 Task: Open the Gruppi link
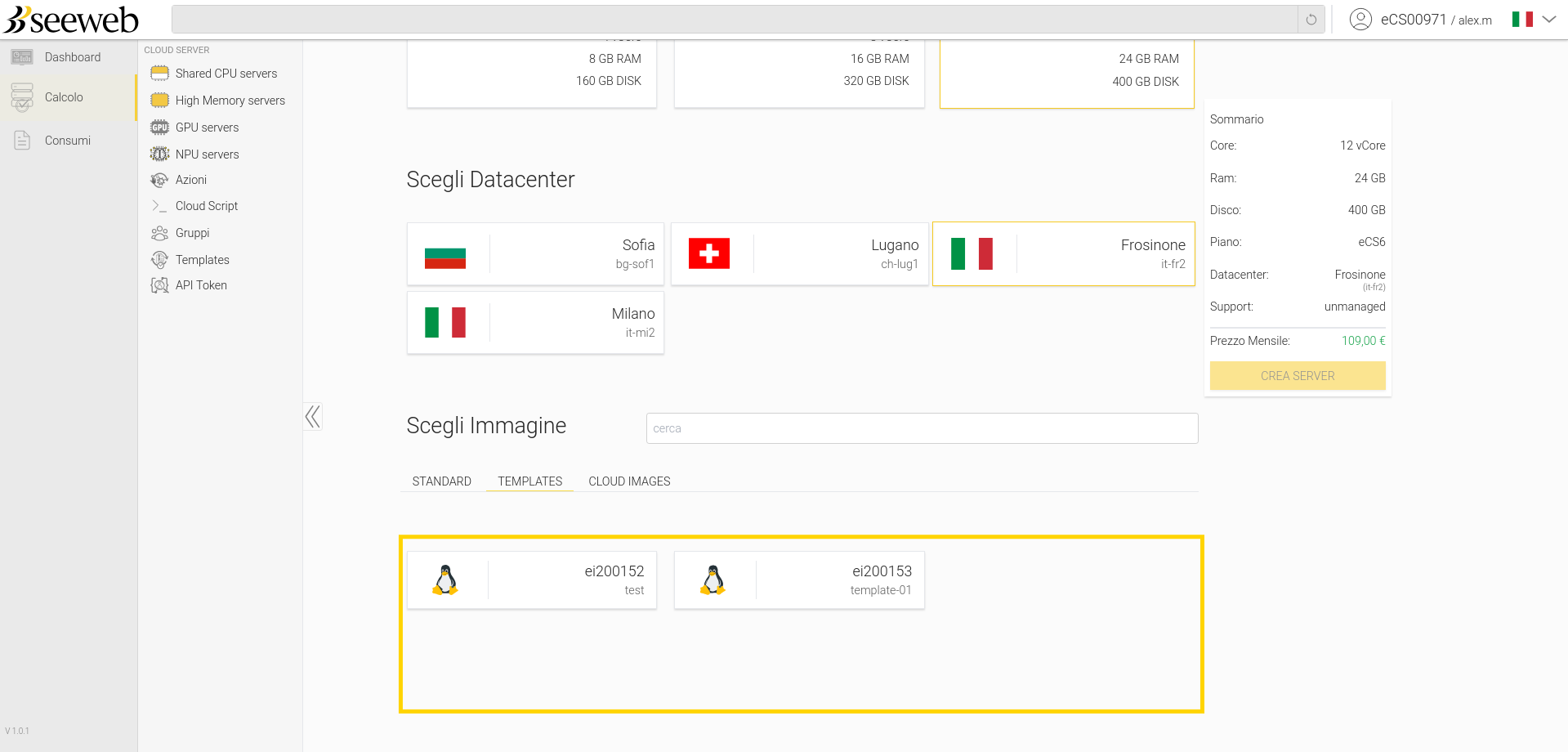[193, 233]
